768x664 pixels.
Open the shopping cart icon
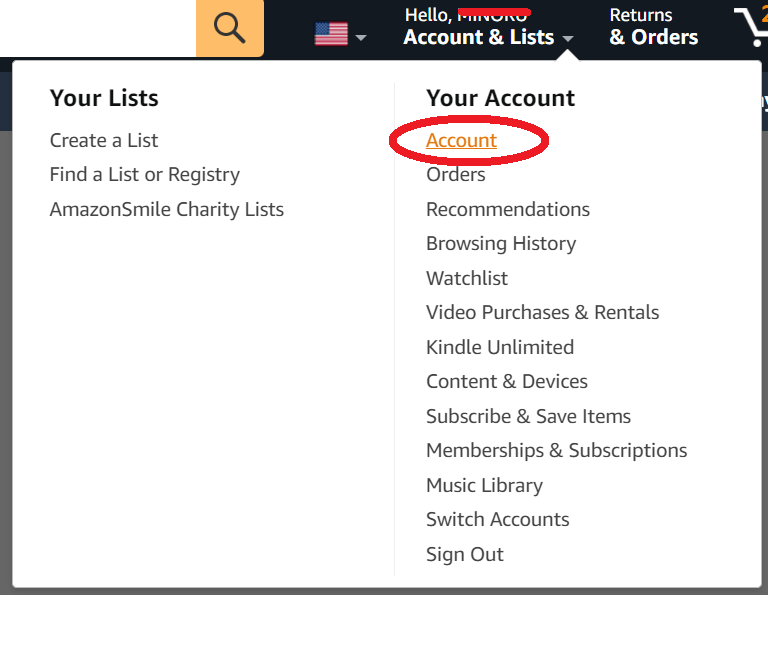[752, 25]
